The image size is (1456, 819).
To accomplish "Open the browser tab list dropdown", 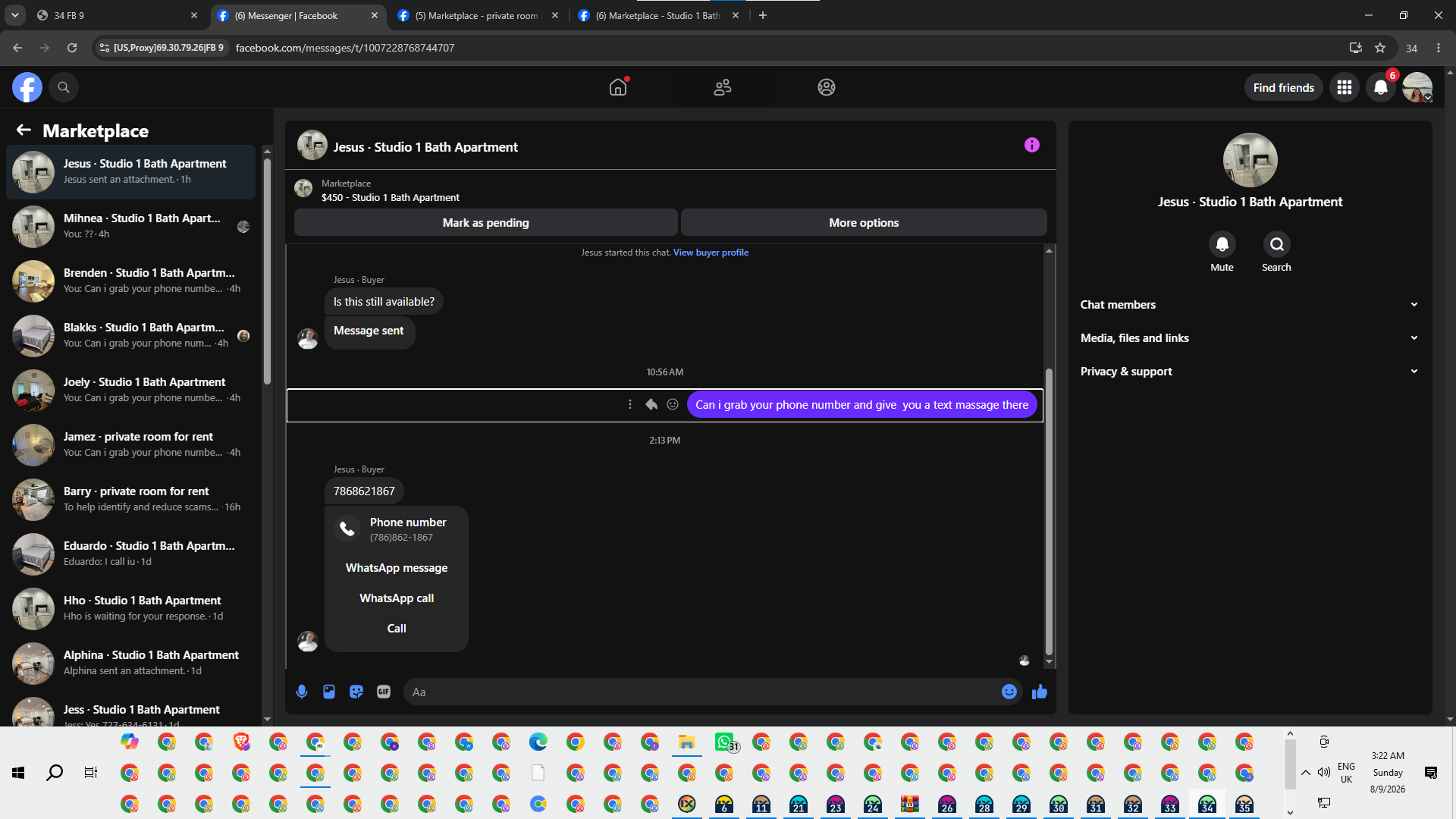I will tap(15, 15).
